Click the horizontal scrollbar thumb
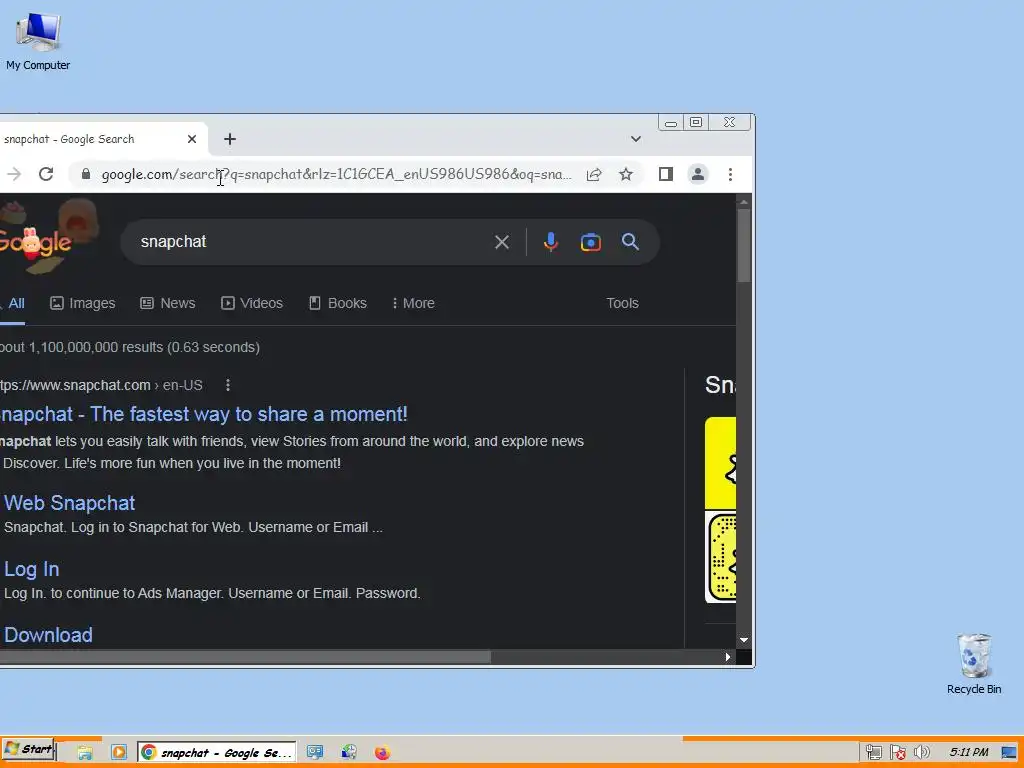 (x=245, y=657)
